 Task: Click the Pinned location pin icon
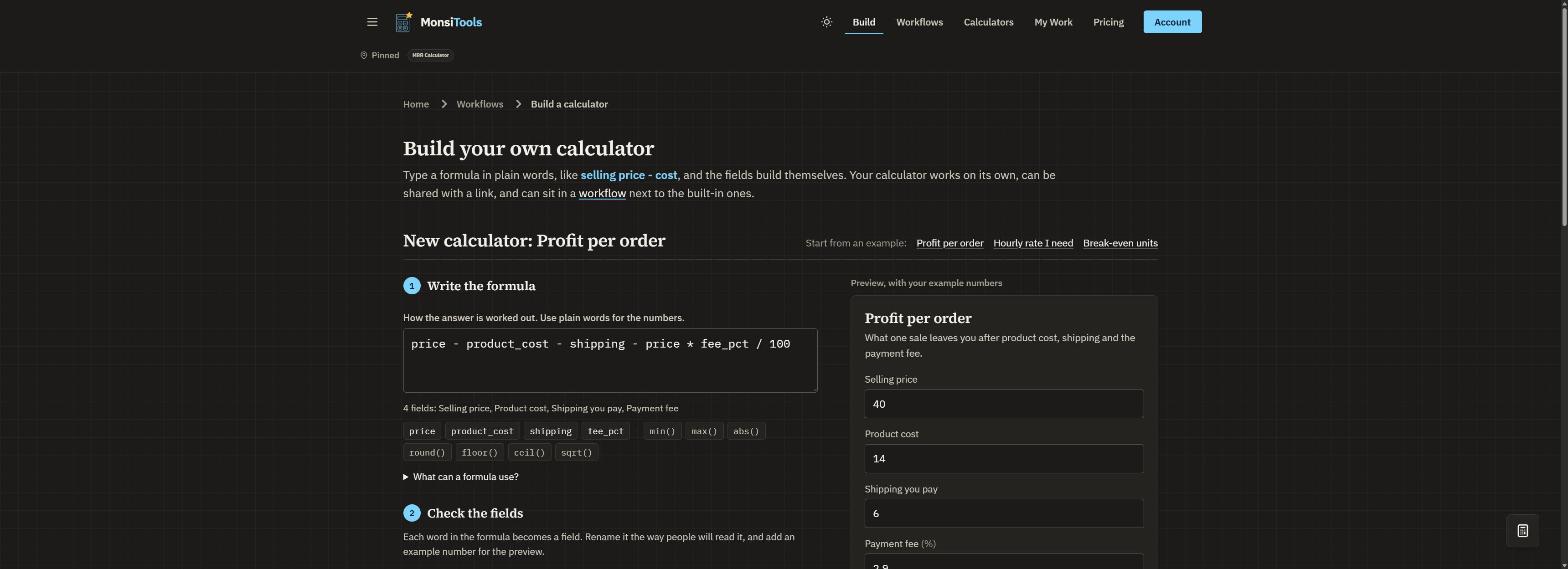pyautogui.click(x=364, y=55)
